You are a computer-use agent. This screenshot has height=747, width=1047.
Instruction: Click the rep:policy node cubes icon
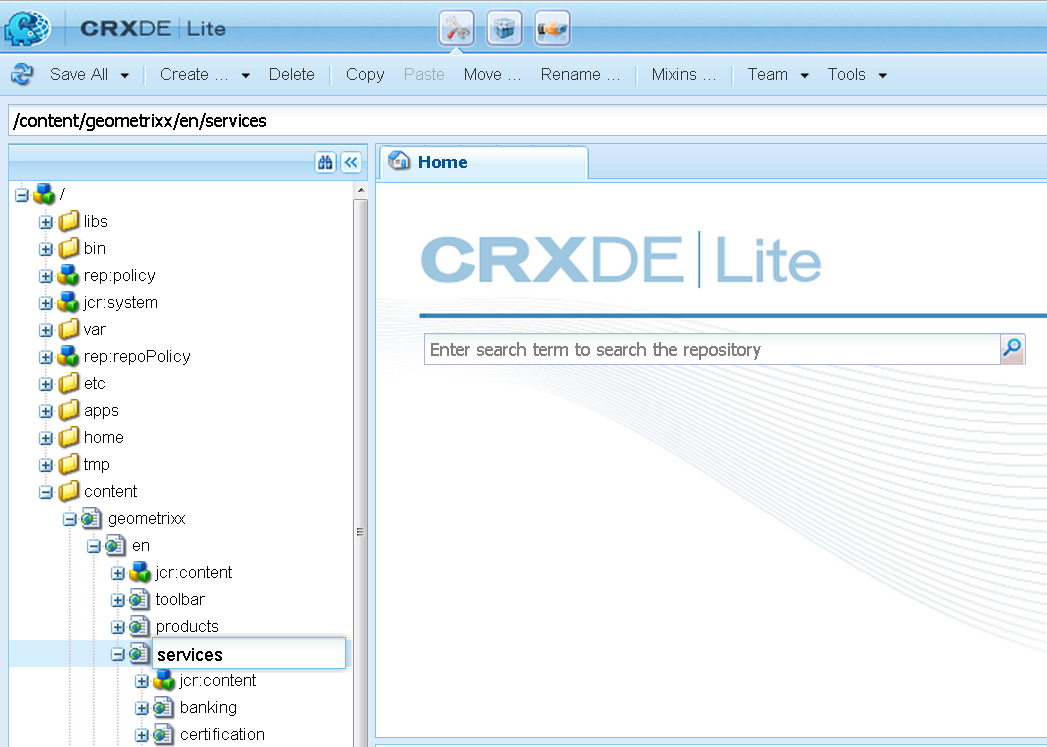point(68,275)
